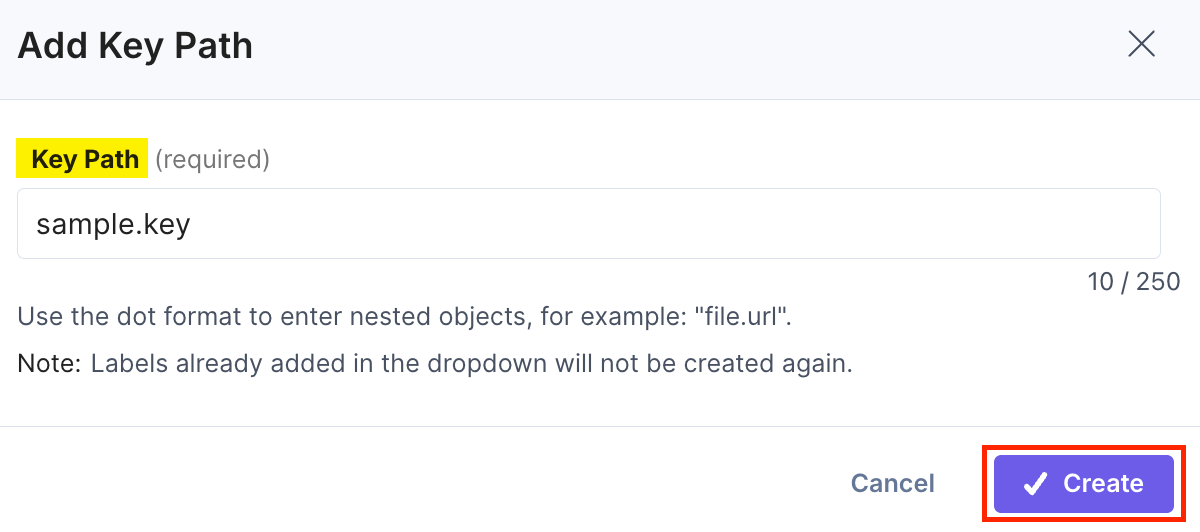Click the bold Note: word

tap(49, 363)
